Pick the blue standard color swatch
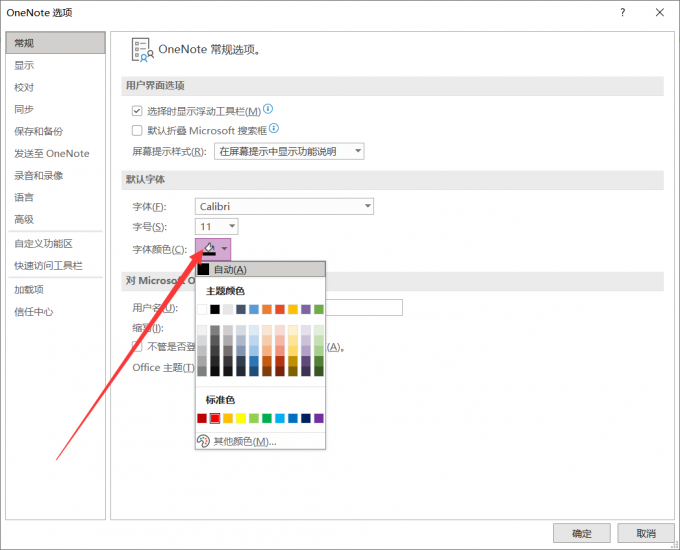680x550 pixels. click(x=293, y=418)
